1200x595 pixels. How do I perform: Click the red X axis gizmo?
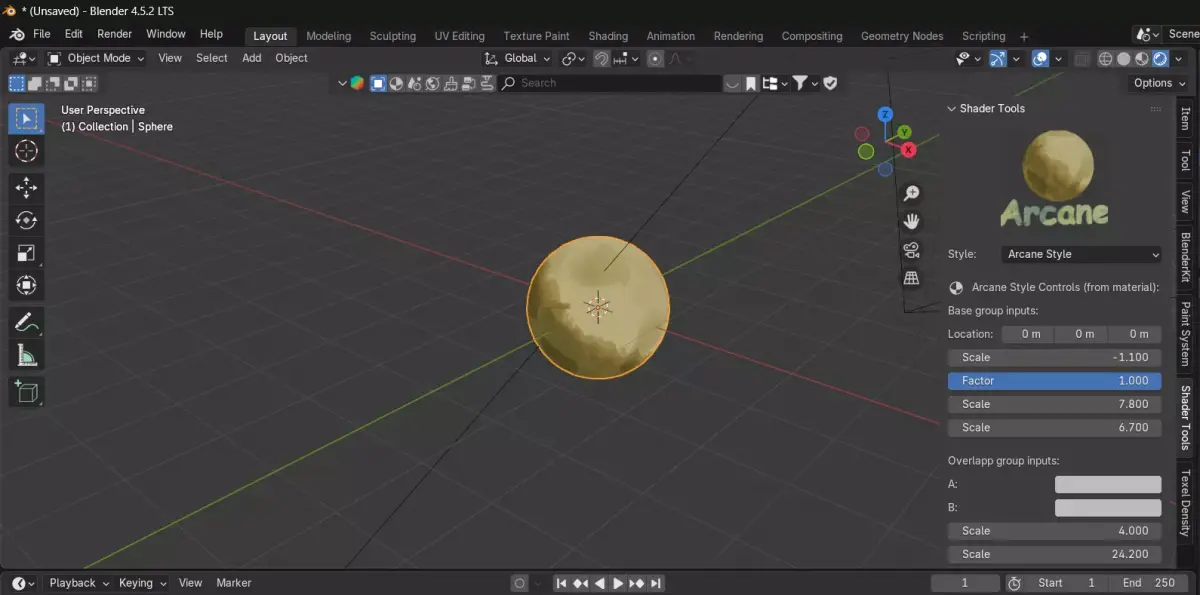tap(909, 150)
